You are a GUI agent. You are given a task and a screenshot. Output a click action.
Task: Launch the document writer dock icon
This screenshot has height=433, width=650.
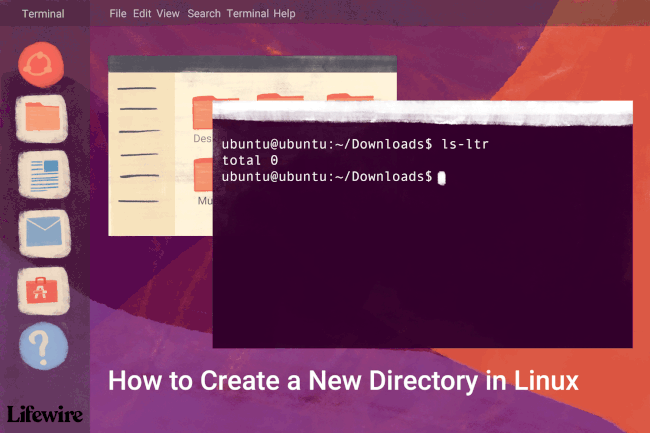point(44,174)
